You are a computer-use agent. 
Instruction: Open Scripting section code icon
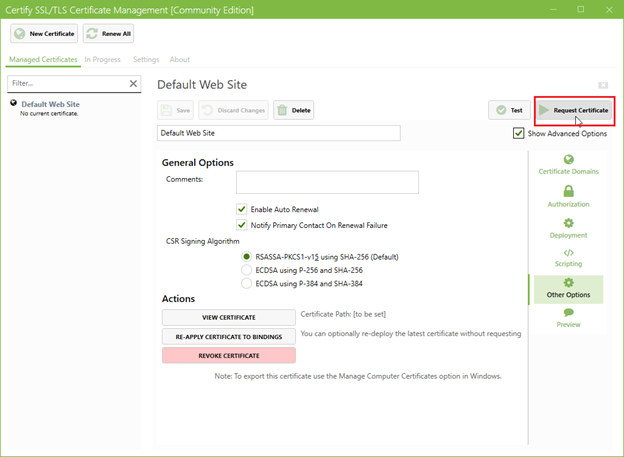[568, 258]
